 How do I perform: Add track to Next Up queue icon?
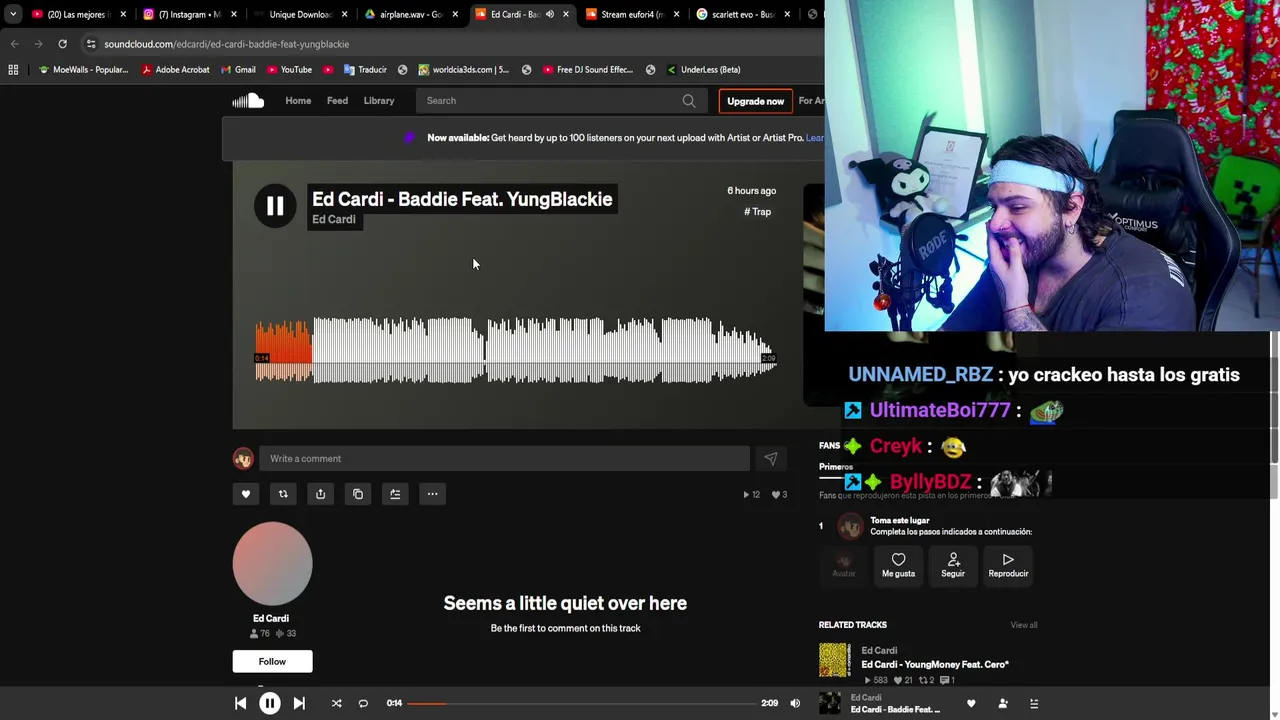click(395, 494)
